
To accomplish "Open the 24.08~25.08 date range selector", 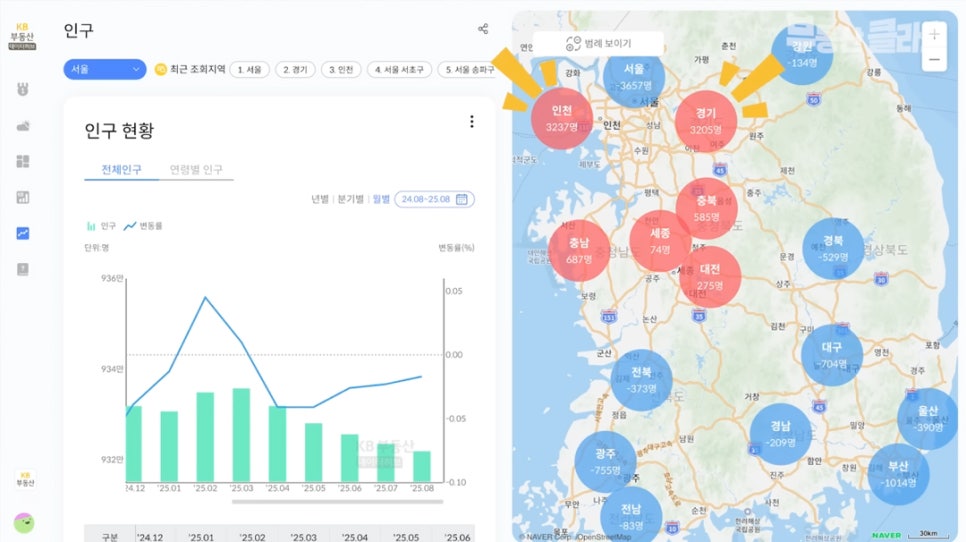I will 434,199.
